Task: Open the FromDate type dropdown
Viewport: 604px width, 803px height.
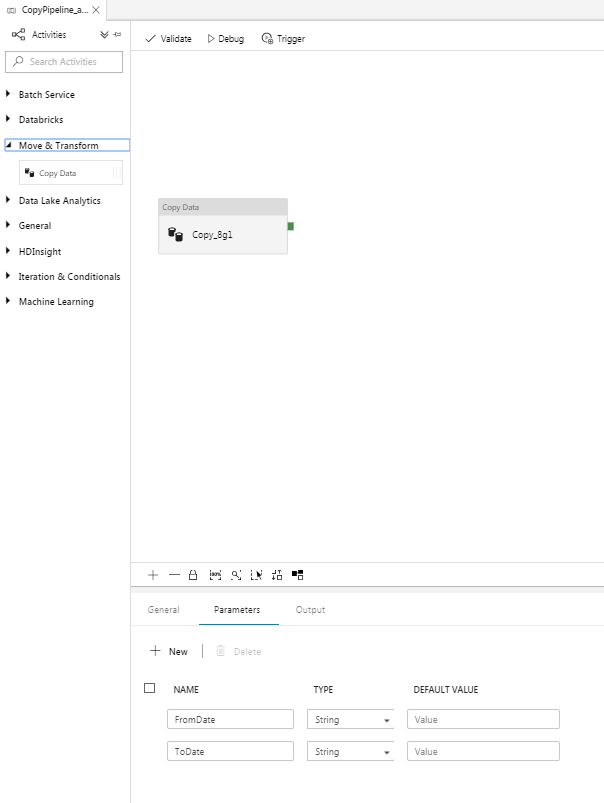Action: (x=350, y=719)
